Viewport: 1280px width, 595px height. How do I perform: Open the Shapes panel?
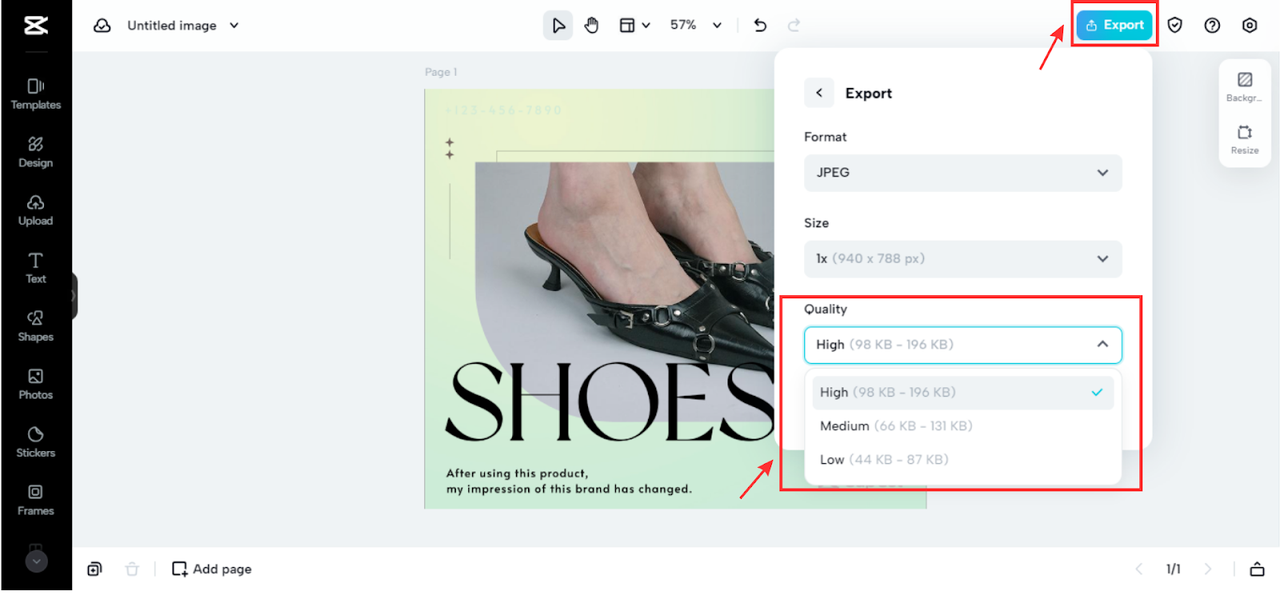(36, 326)
